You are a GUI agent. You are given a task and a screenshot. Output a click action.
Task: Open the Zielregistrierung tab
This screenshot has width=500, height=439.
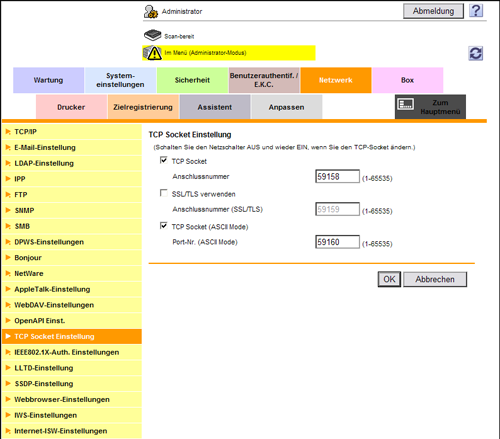(x=143, y=107)
